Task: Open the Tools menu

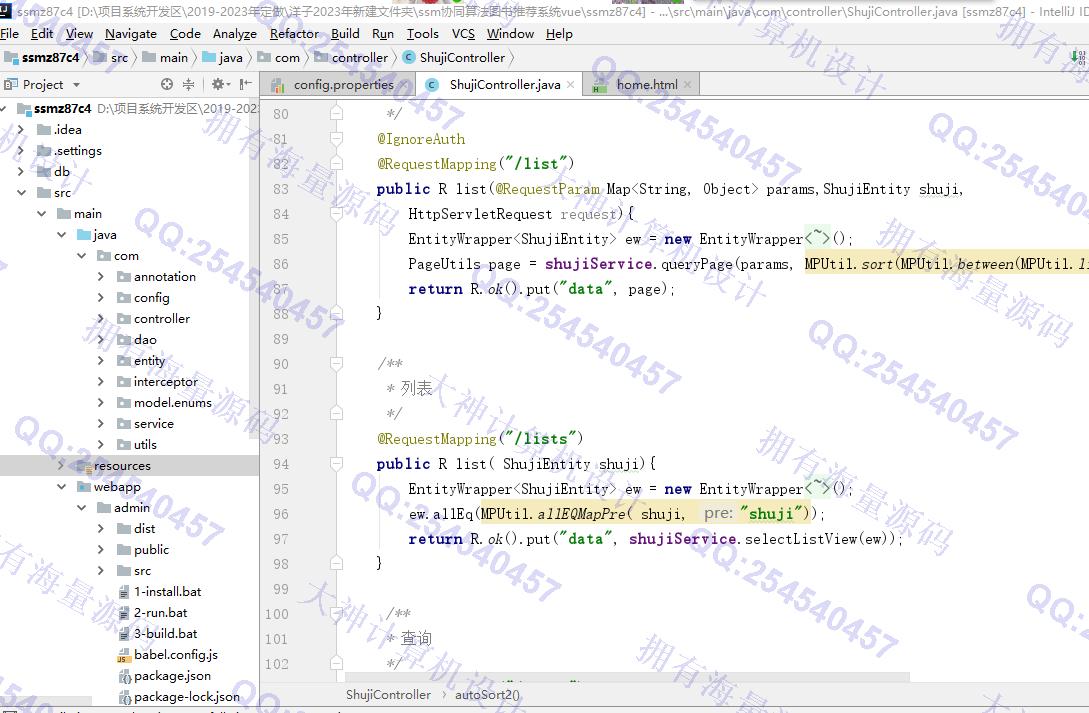Action: pos(422,33)
